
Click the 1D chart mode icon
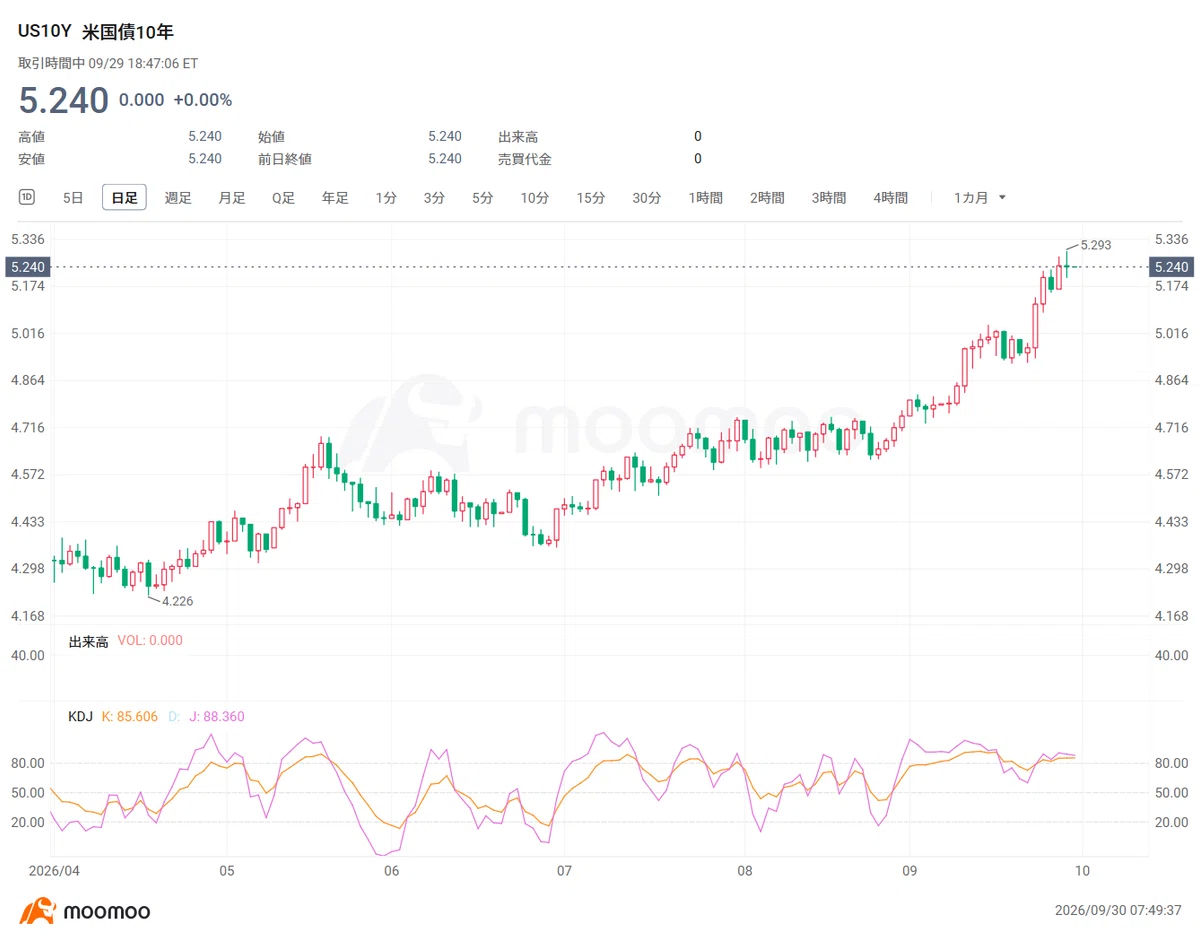point(27,197)
